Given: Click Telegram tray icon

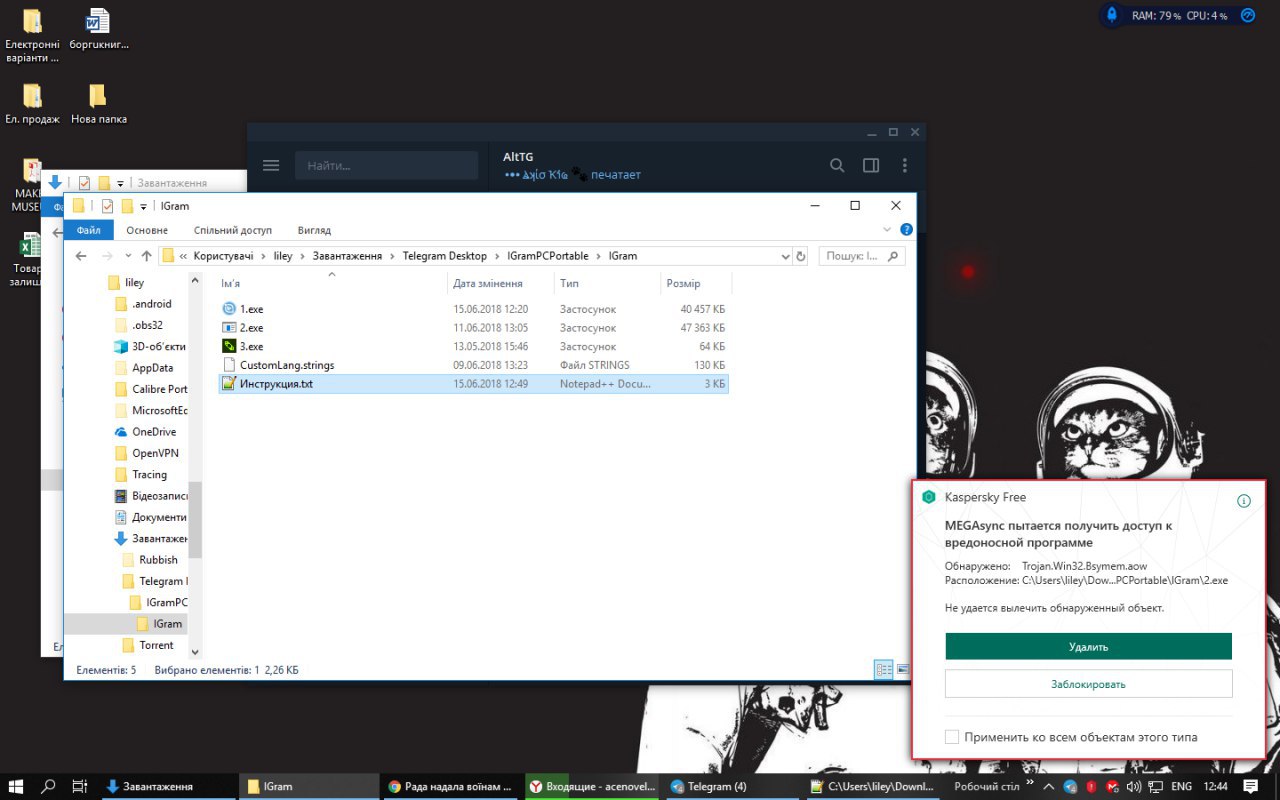Looking at the screenshot, I should [1070, 786].
